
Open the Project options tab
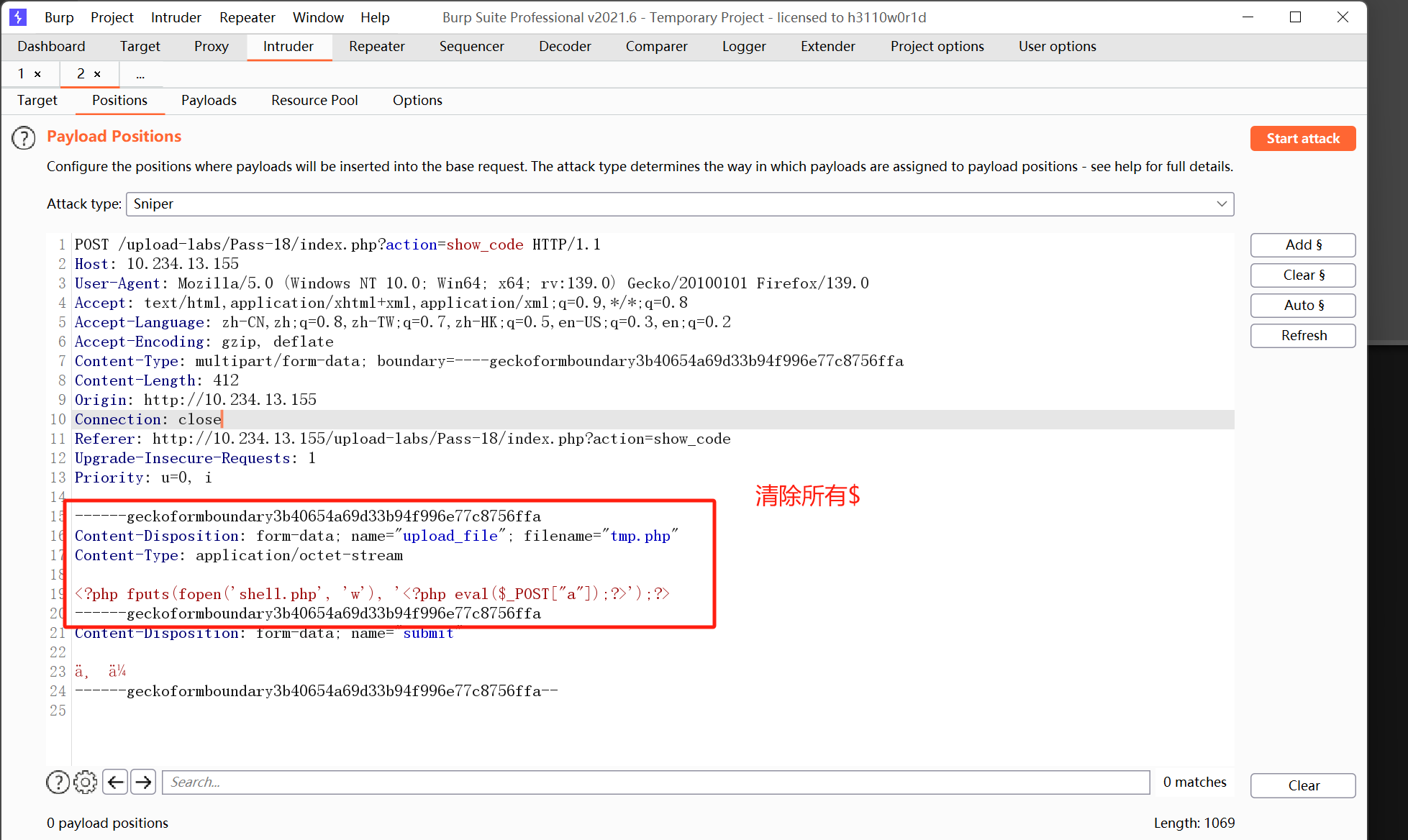click(x=937, y=46)
